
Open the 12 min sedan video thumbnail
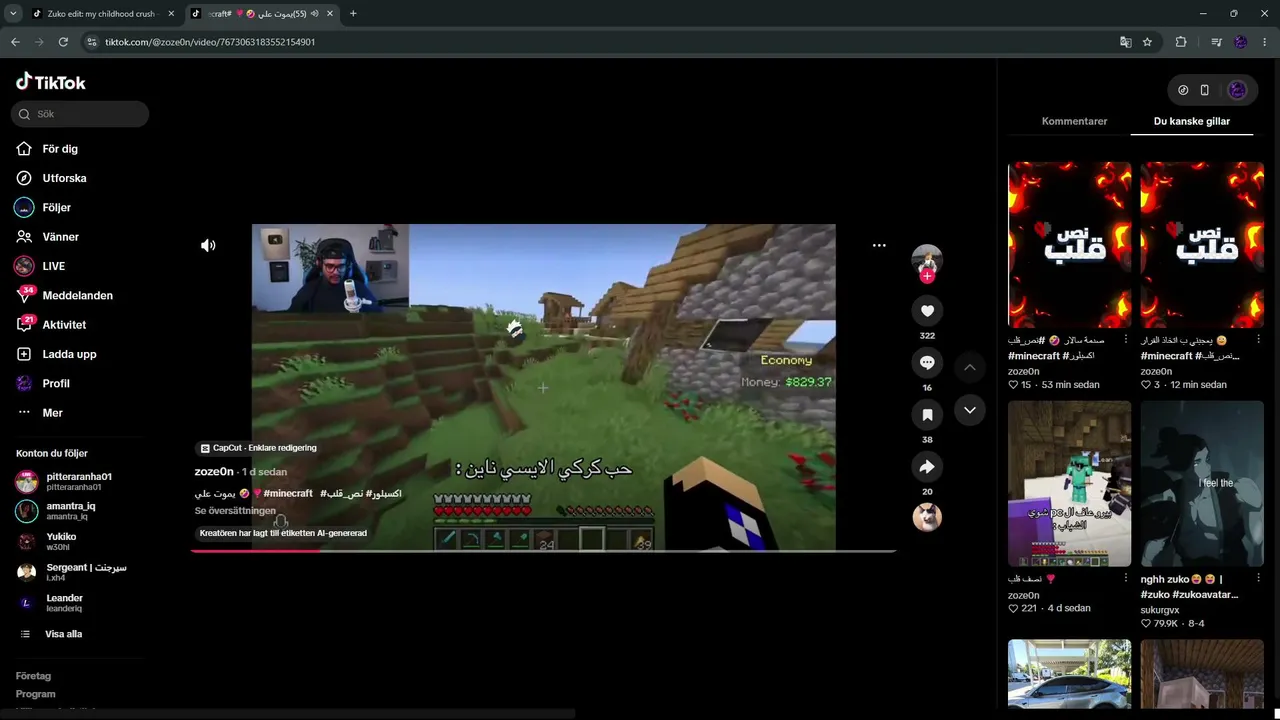tap(1202, 245)
